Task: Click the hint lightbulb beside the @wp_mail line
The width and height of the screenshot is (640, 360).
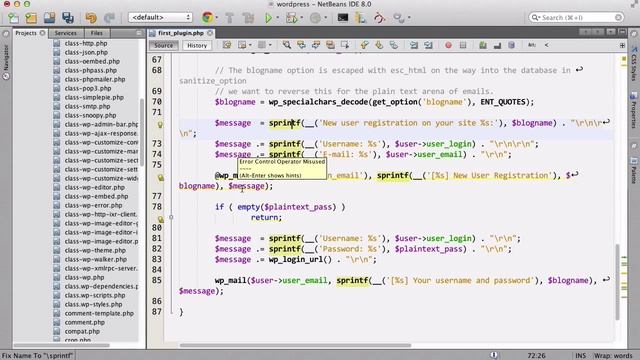Action: click(160, 178)
